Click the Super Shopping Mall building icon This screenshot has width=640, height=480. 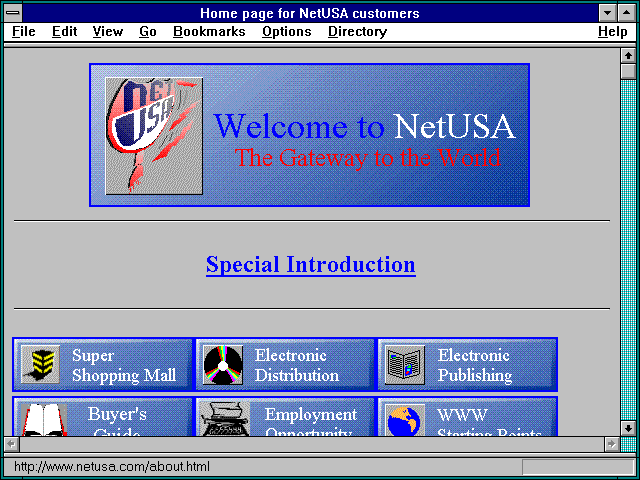[40, 364]
